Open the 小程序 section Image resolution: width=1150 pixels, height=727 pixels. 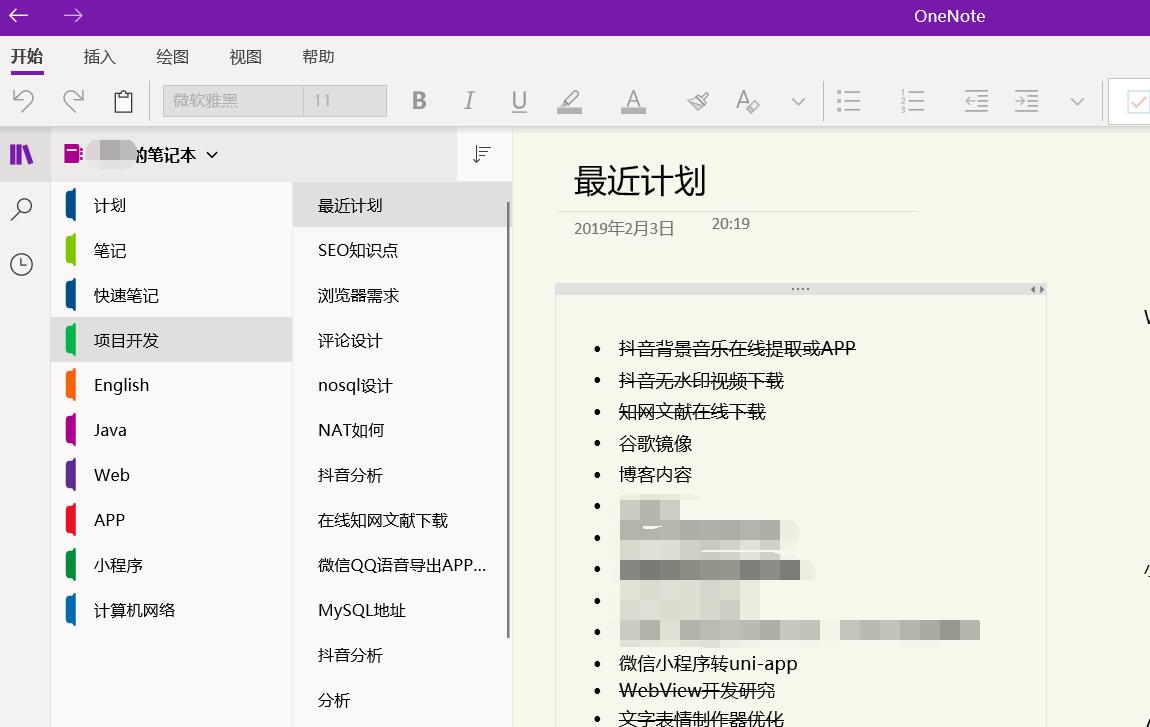(172, 565)
